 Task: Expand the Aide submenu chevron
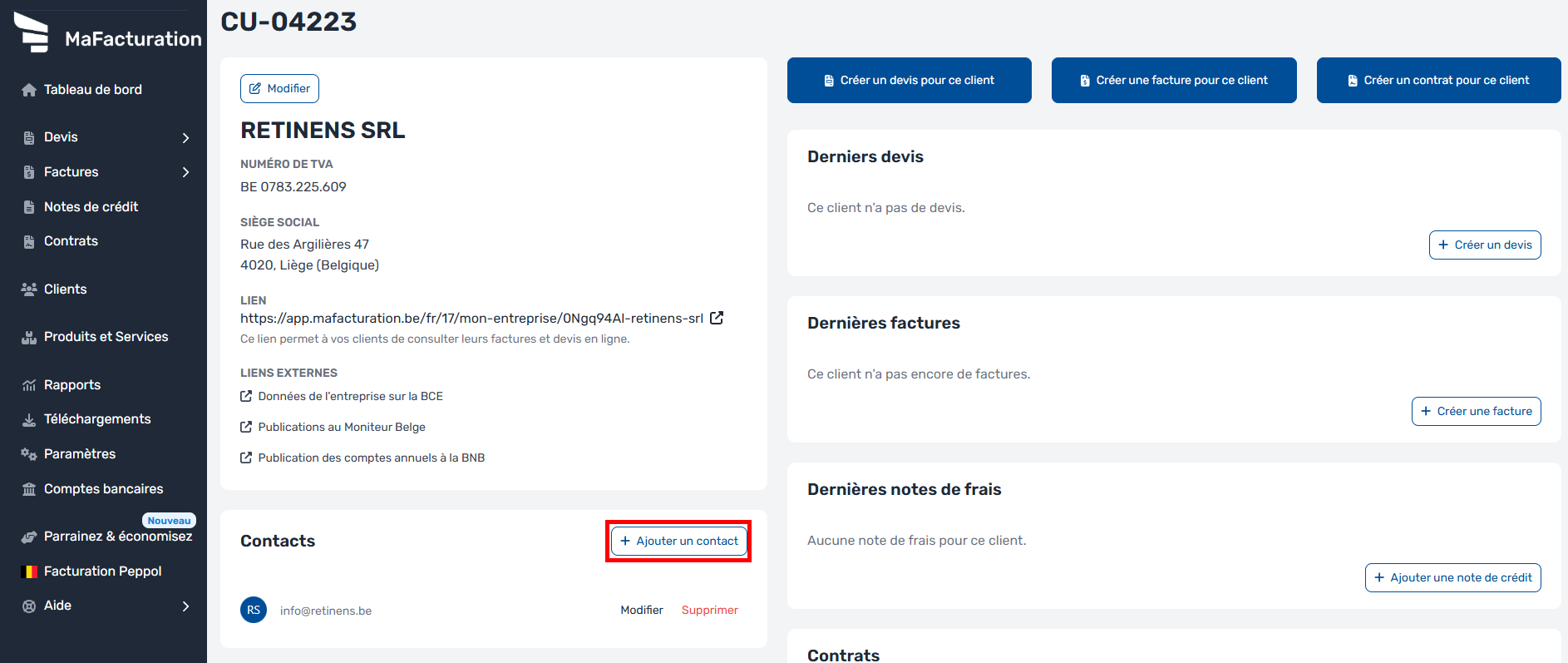pyautogui.click(x=185, y=606)
